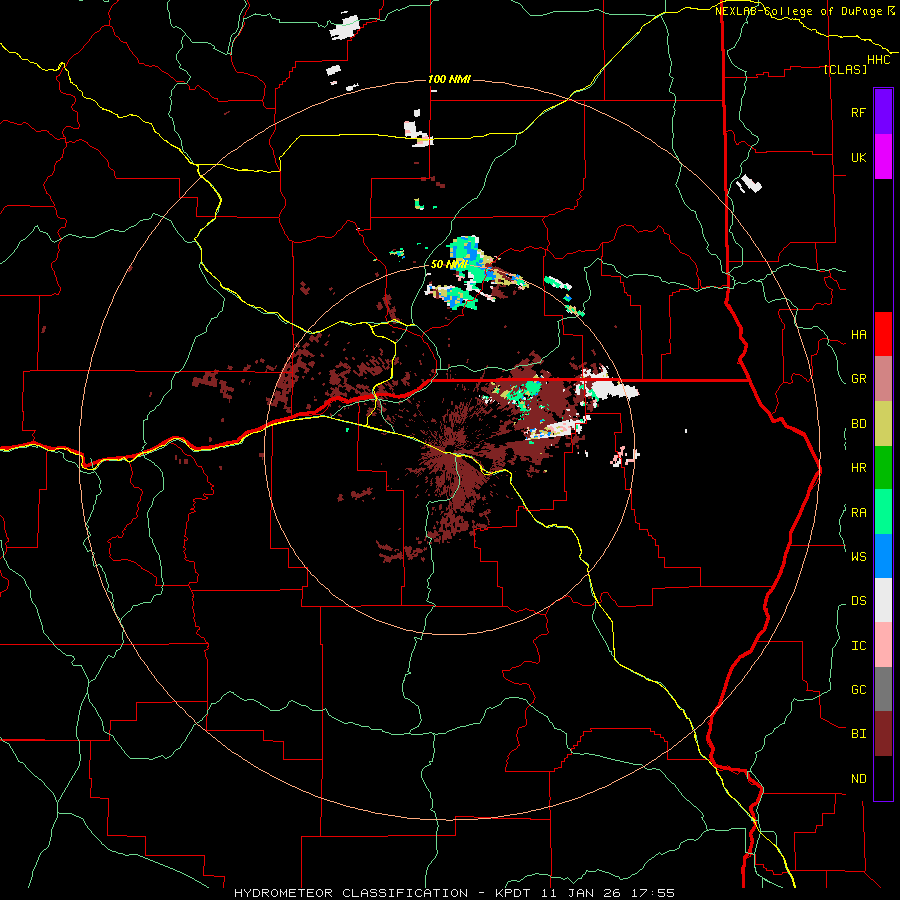Screen dimensions: 900x900
Task: Click the UK legend label
Action: click(858, 157)
